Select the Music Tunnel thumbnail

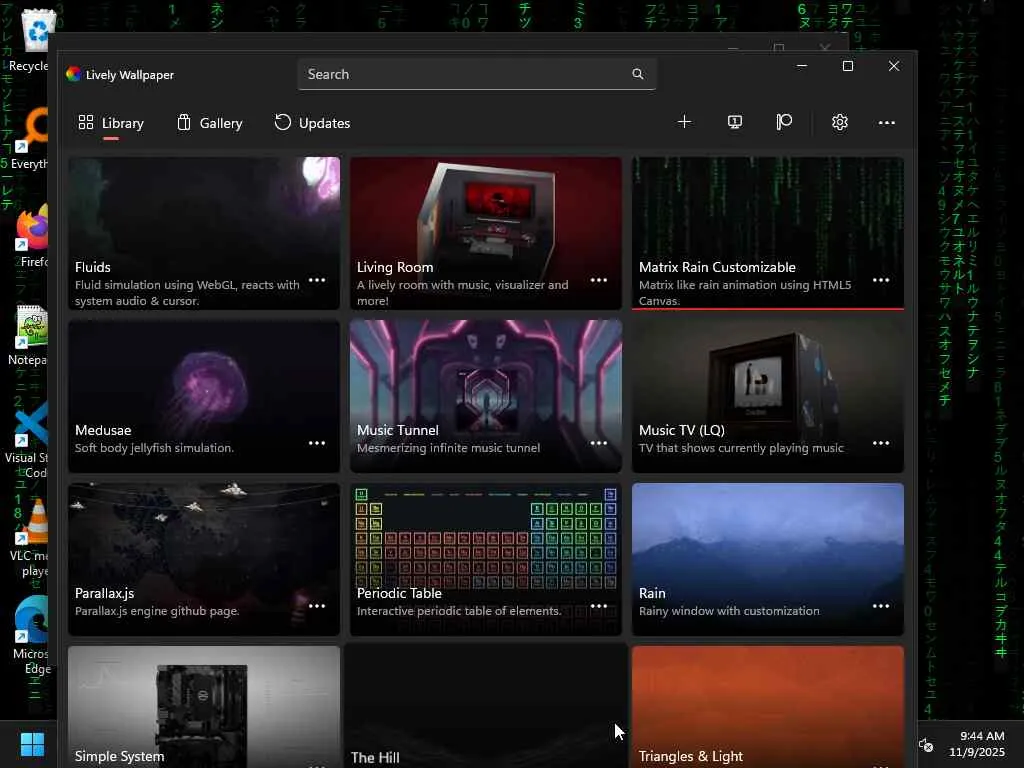[x=486, y=396]
